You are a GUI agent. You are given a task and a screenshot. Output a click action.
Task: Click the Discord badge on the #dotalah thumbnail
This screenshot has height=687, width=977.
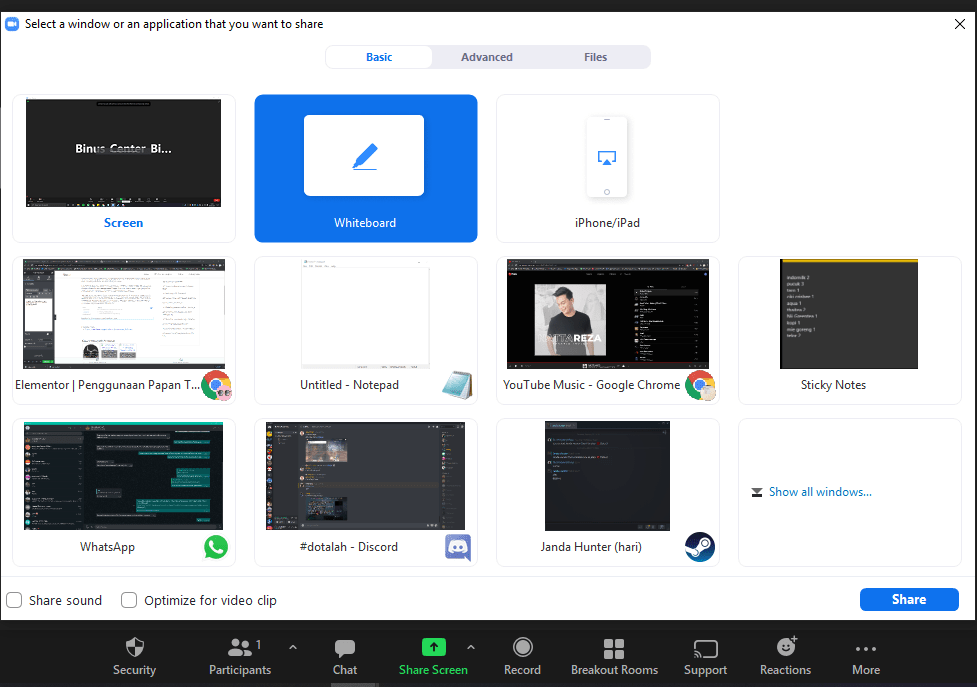tap(457, 547)
